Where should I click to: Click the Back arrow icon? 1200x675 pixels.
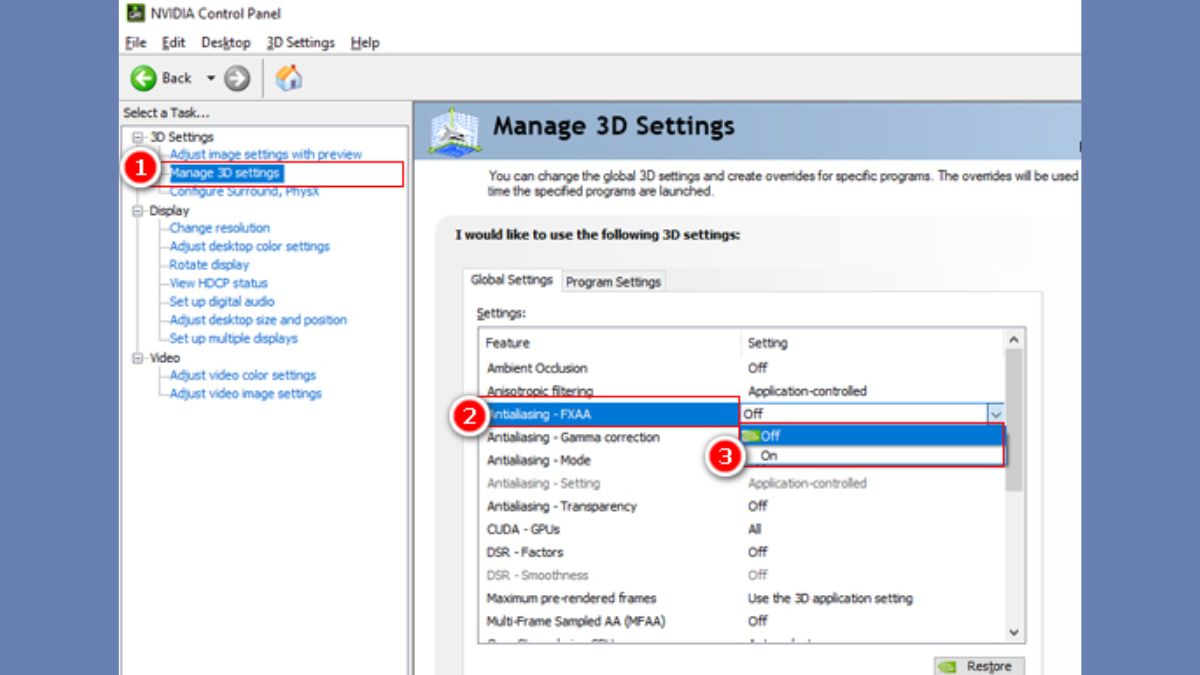point(144,78)
